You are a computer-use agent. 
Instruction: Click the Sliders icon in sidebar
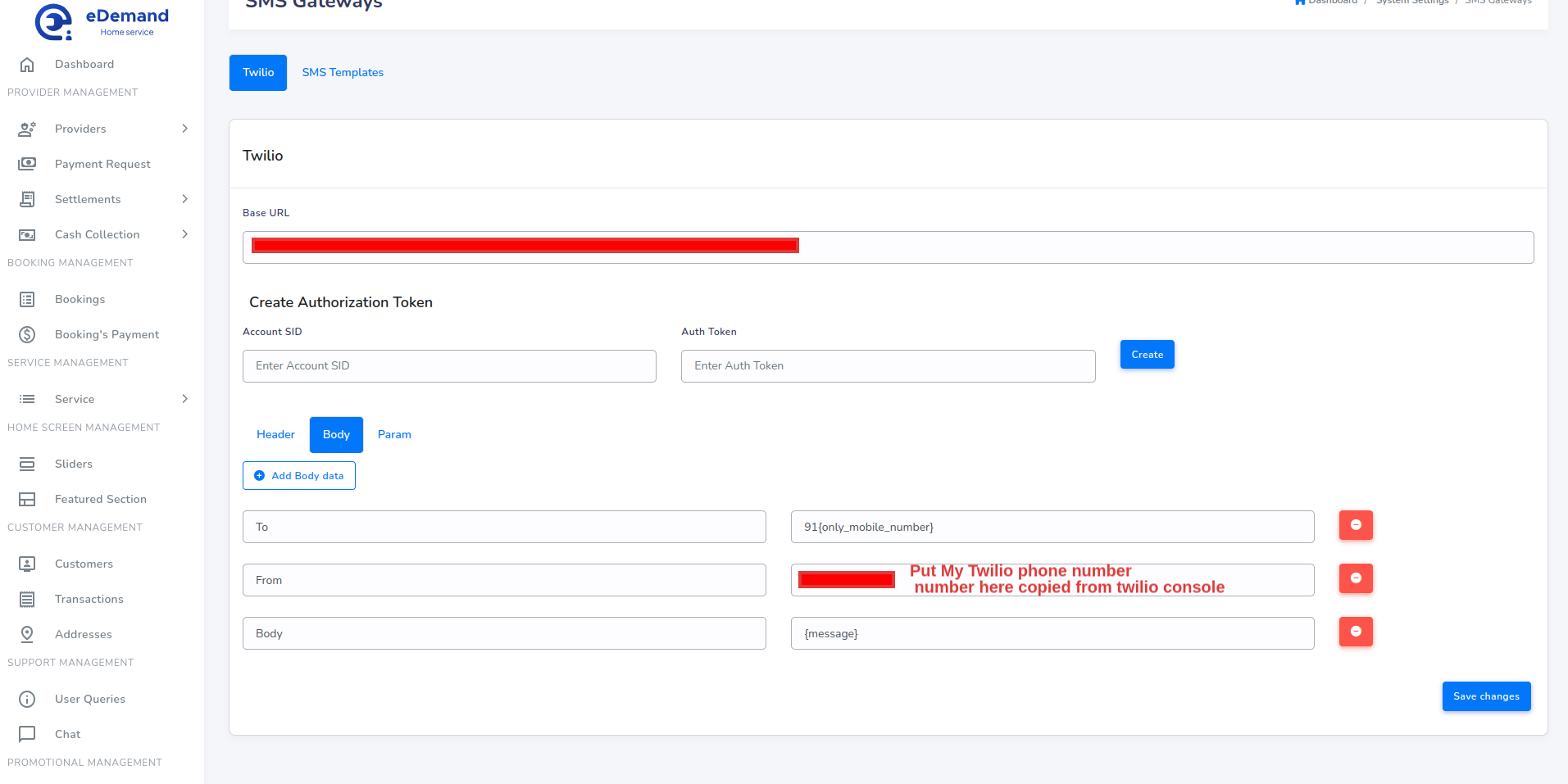pyautogui.click(x=27, y=464)
